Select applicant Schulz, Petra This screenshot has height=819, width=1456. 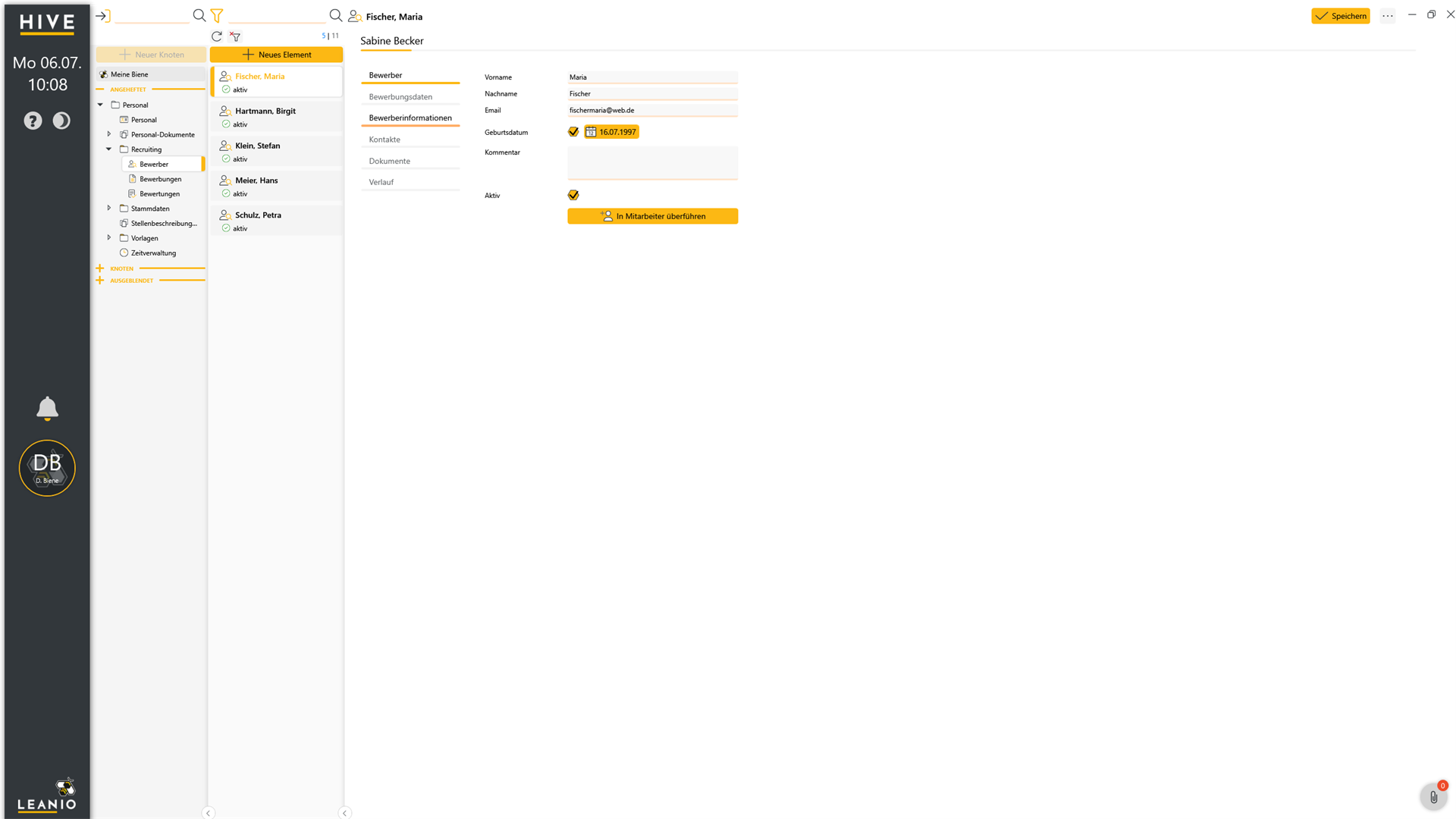[x=277, y=221]
